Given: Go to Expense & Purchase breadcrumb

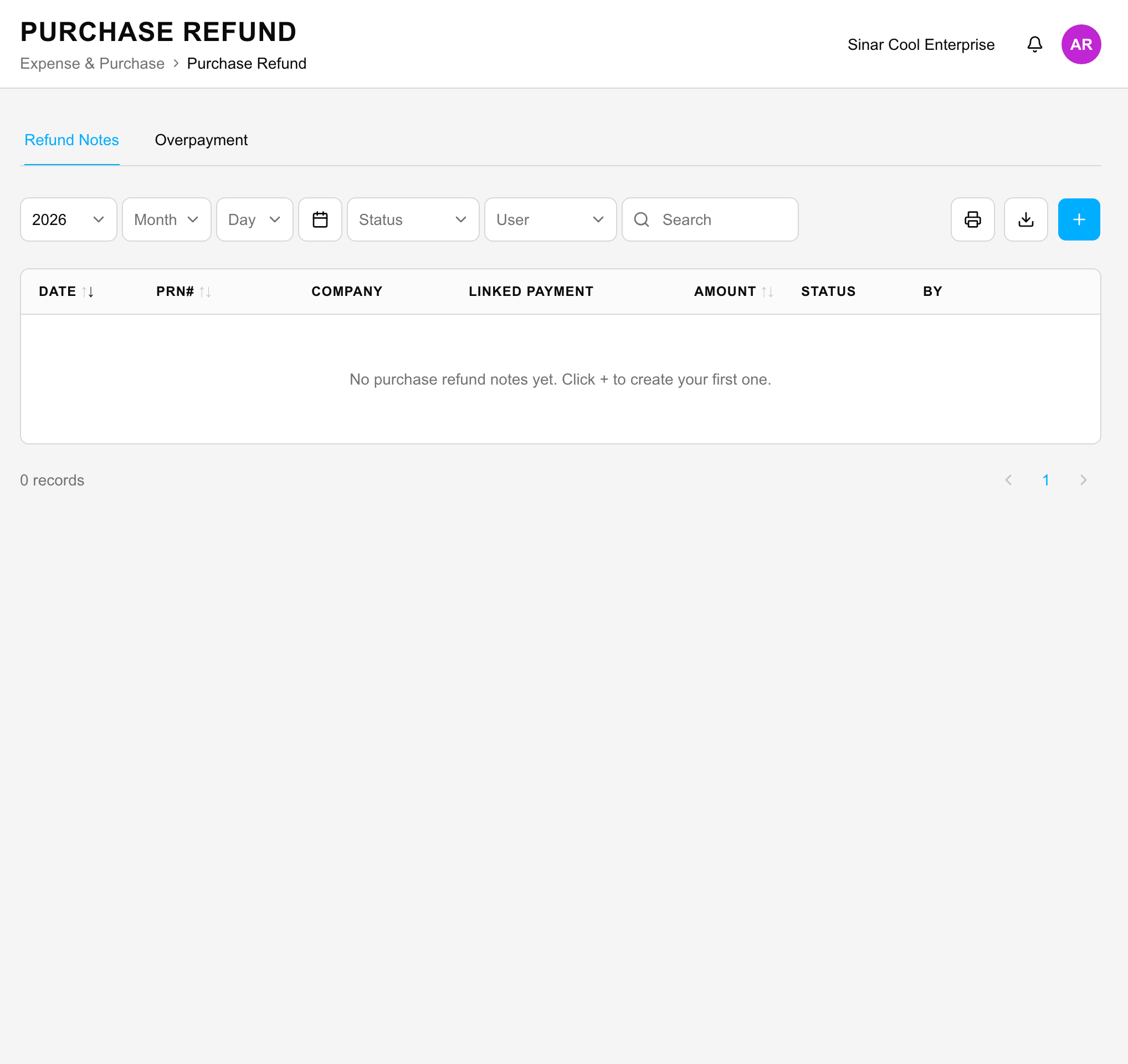Looking at the screenshot, I should pos(92,64).
